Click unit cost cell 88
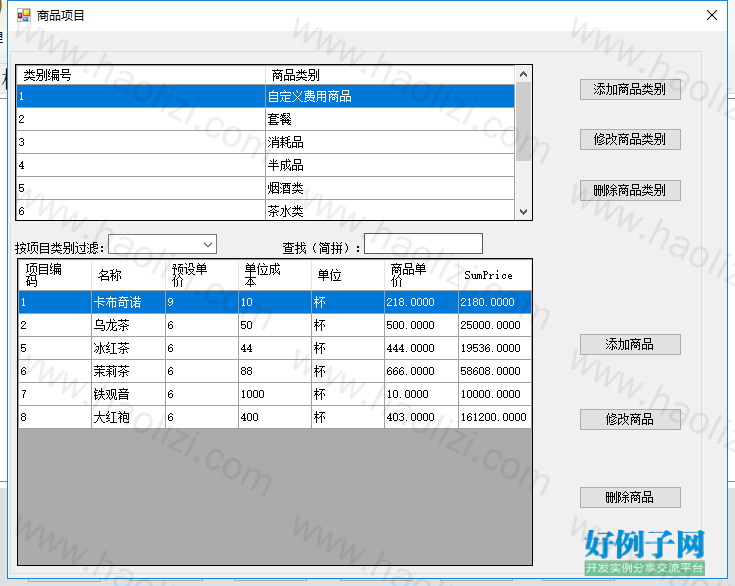Viewport: 735px width, 586px height. (275, 371)
